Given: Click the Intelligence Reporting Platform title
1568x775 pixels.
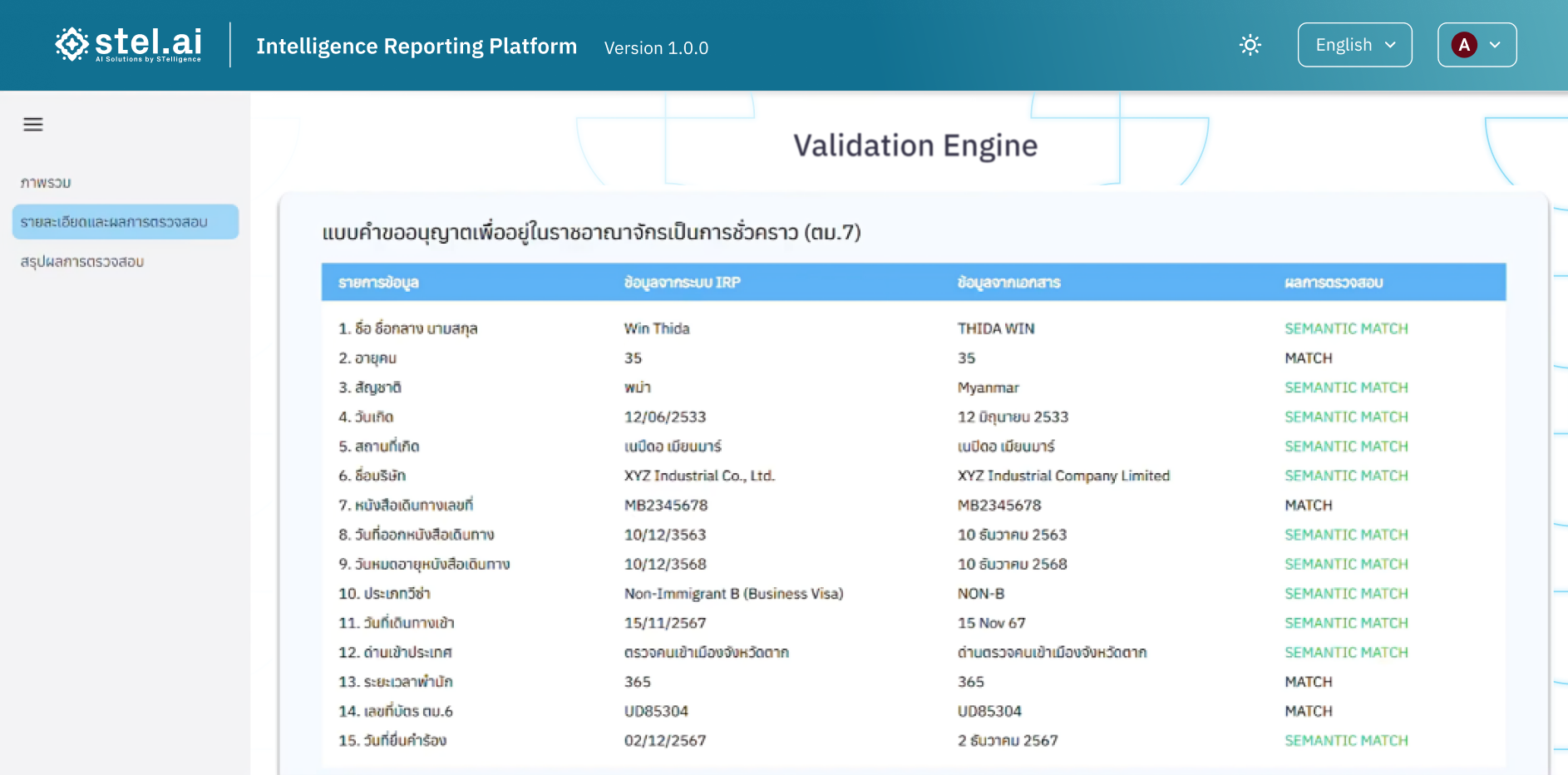Looking at the screenshot, I should tap(416, 47).
